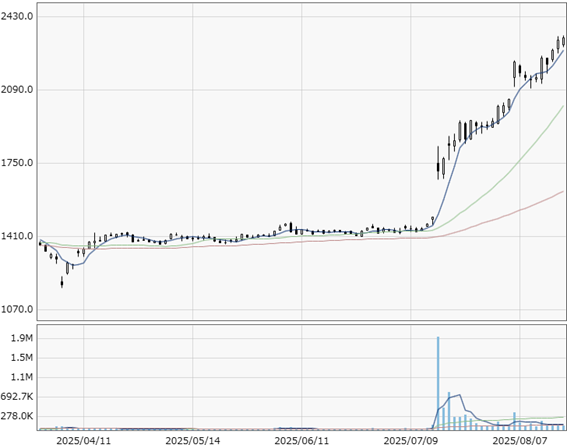Click the 1.9M volume axis label

coord(22,338)
